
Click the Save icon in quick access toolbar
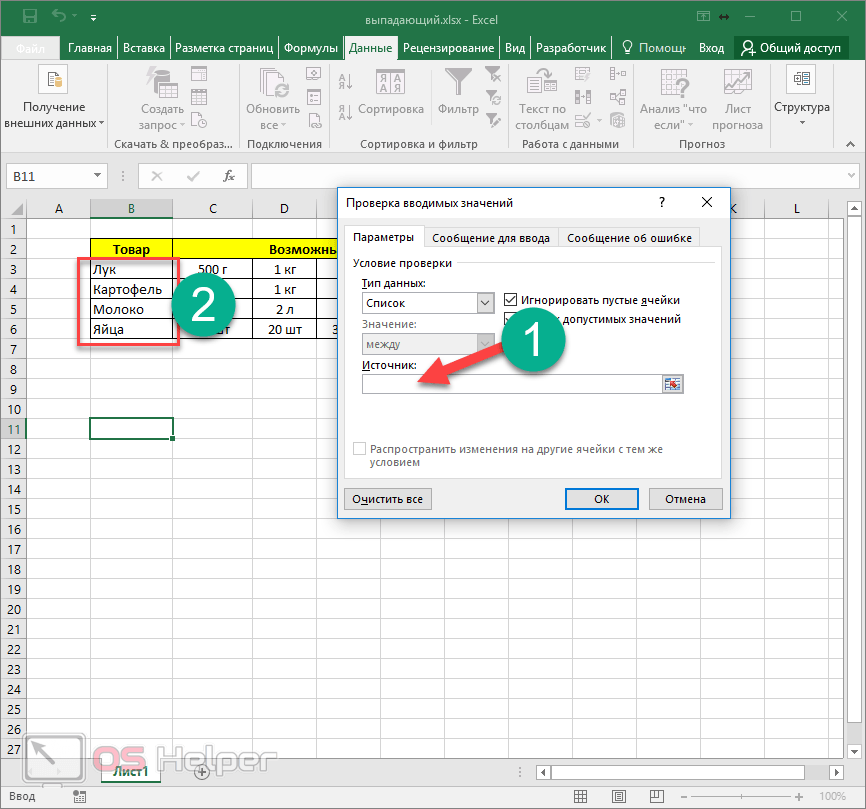pyautogui.click(x=30, y=17)
